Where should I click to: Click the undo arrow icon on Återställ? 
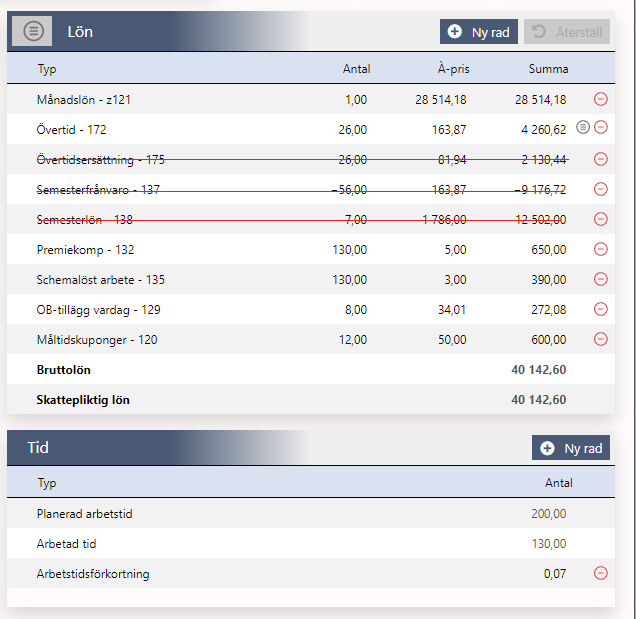tap(539, 31)
